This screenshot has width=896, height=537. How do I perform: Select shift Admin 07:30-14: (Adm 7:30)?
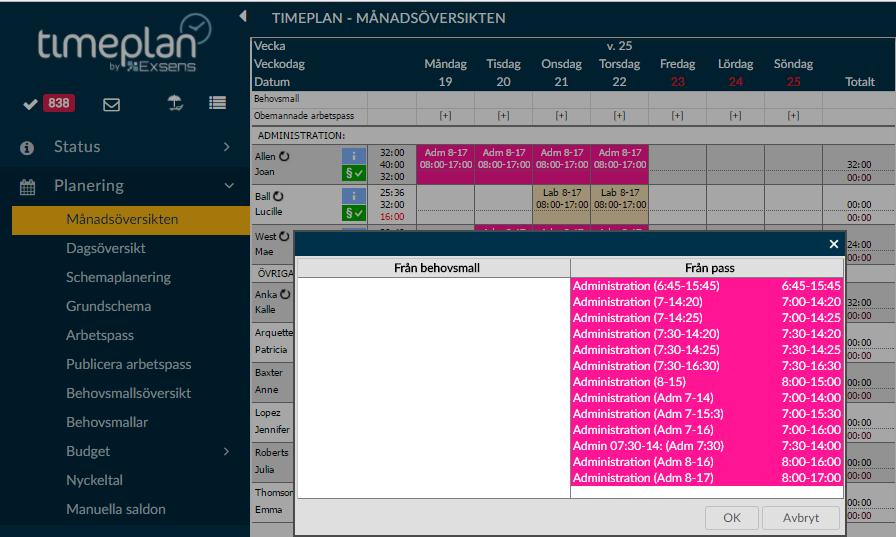(x=707, y=446)
